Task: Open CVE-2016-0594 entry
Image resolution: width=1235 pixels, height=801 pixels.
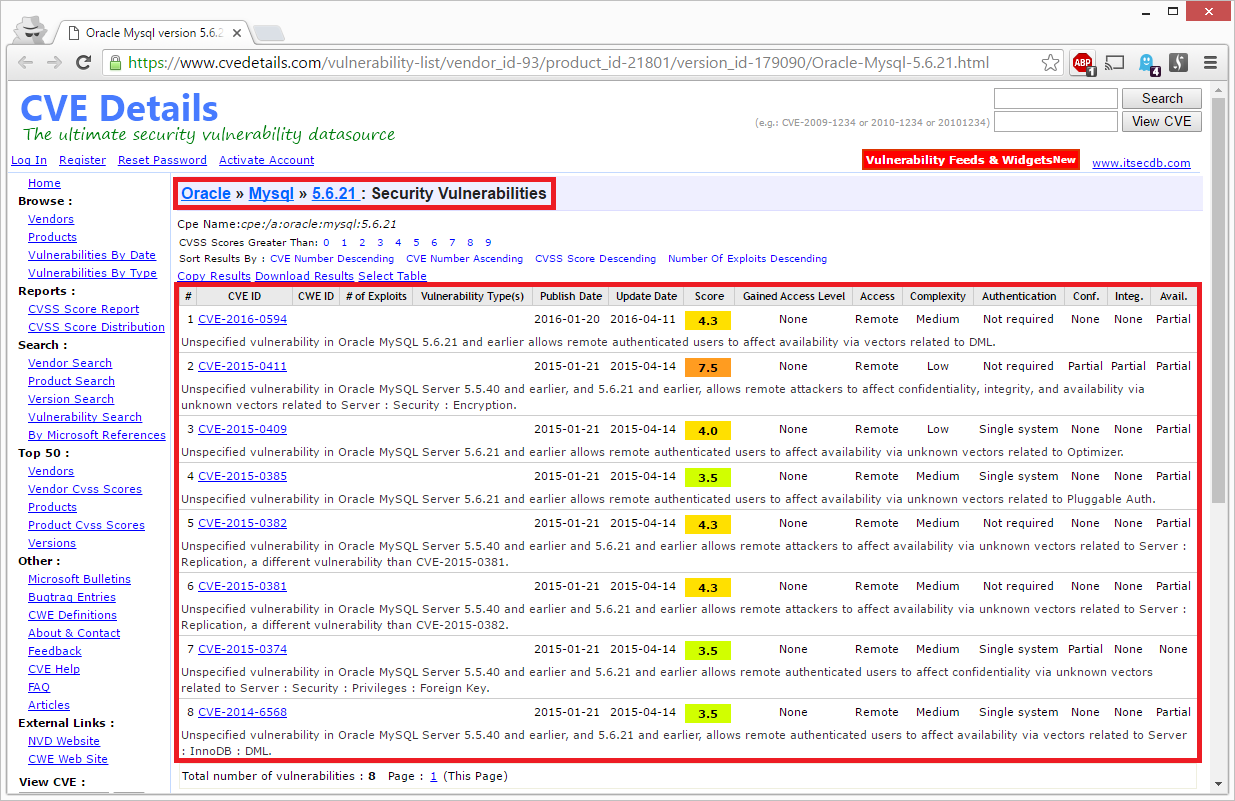Action: [x=242, y=320]
